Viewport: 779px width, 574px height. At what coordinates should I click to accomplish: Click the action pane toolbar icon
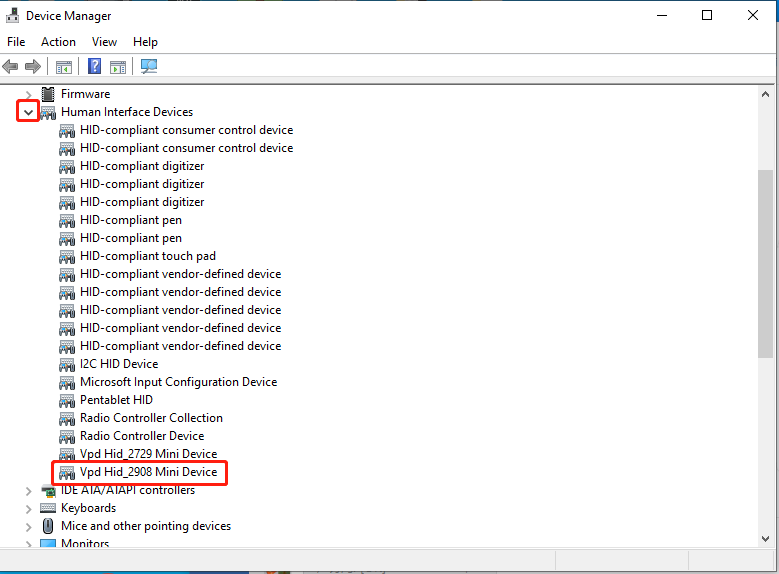click(x=118, y=67)
